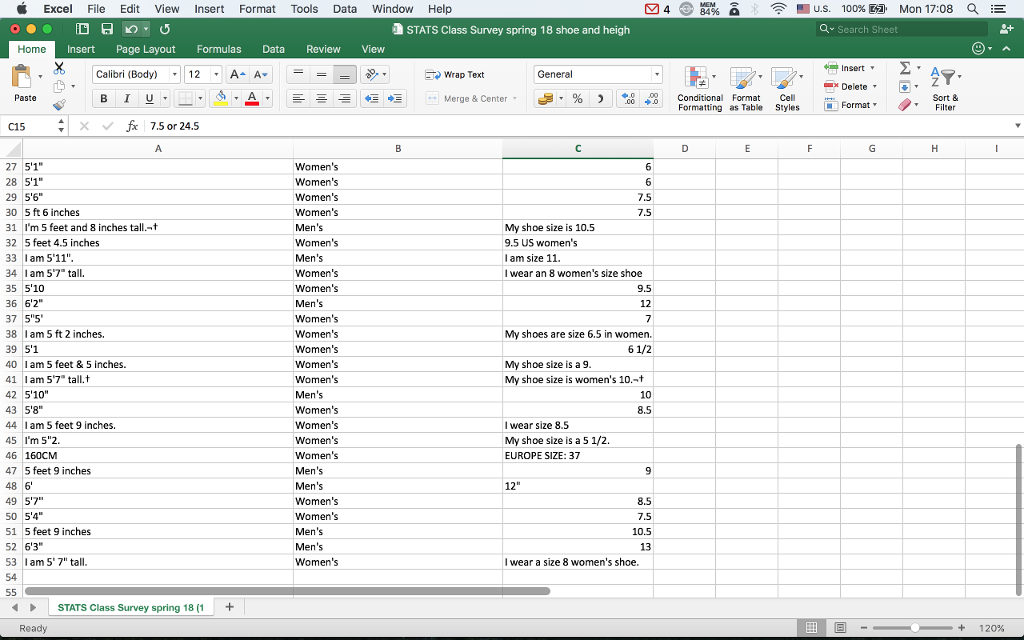Open the General number format dropdown

(x=657, y=74)
